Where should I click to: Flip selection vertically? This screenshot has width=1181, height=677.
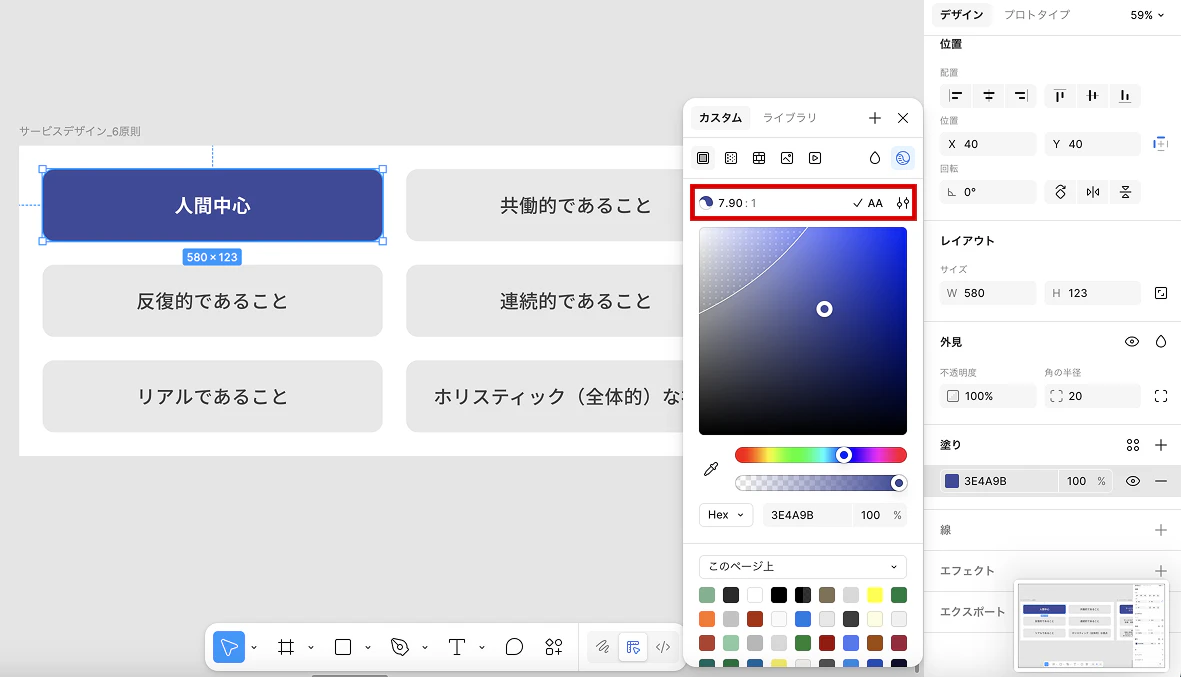pyautogui.click(x=1125, y=192)
